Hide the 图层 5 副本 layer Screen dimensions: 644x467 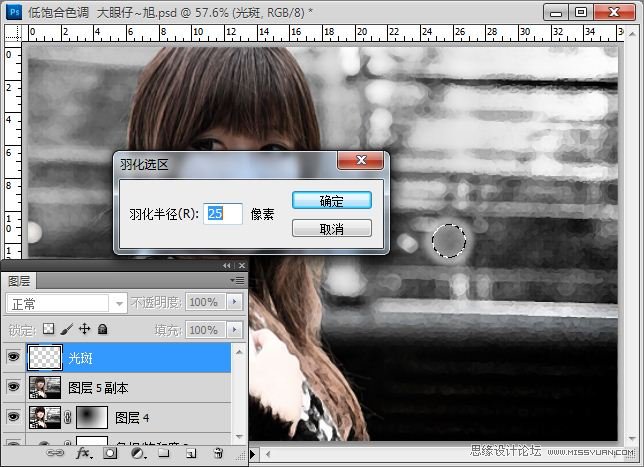[x=14, y=386]
